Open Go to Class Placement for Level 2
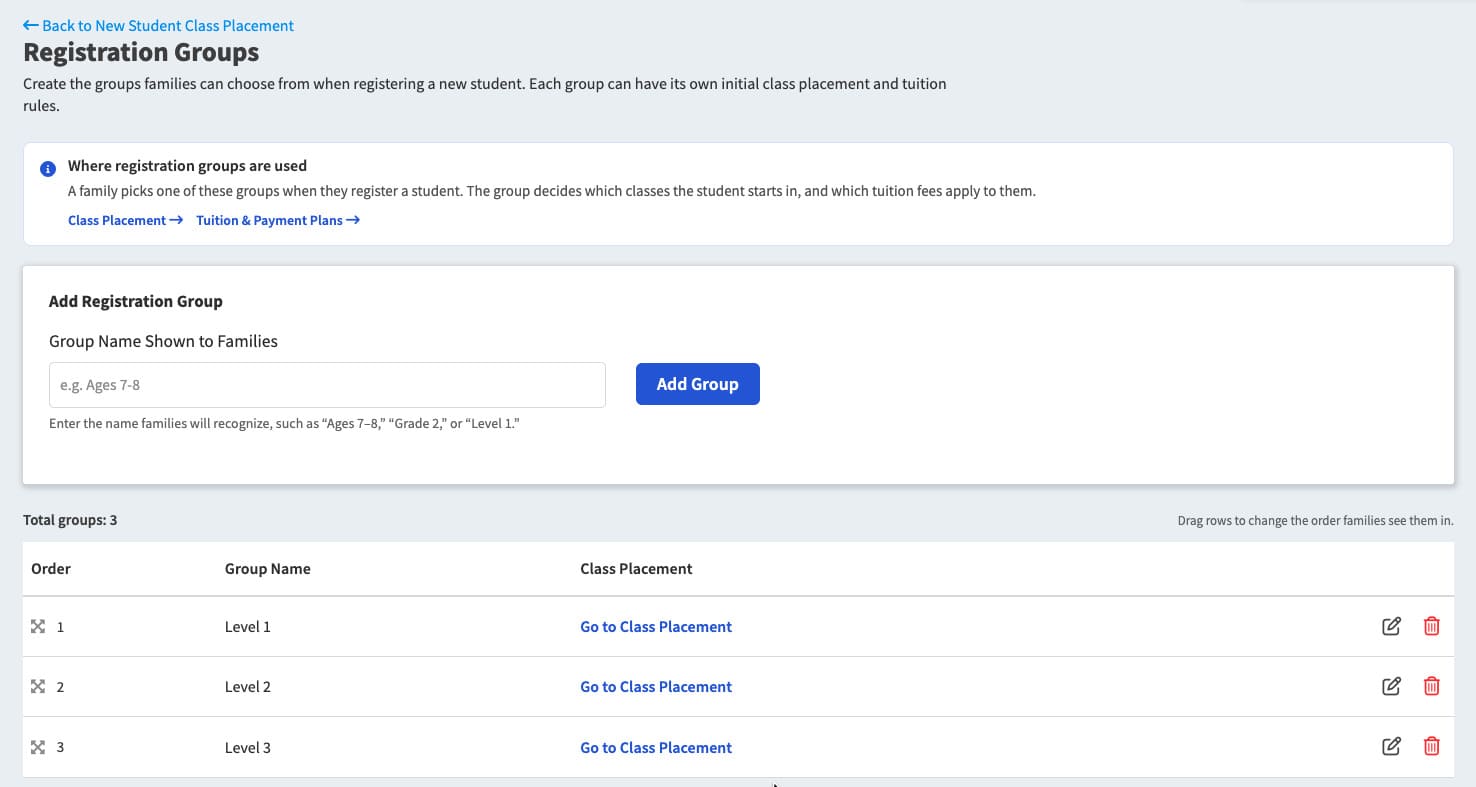This screenshot has height=787, width=1476. coord(656,687)
